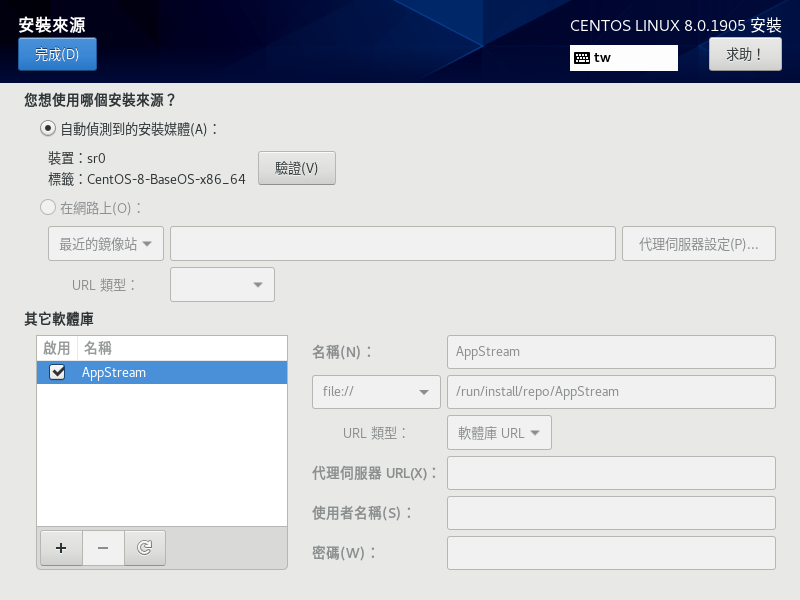Open the 軟體庫 URL type dropdown
Image resolution: width=800 pixels, height=600 pixels.
coord(499,433)
